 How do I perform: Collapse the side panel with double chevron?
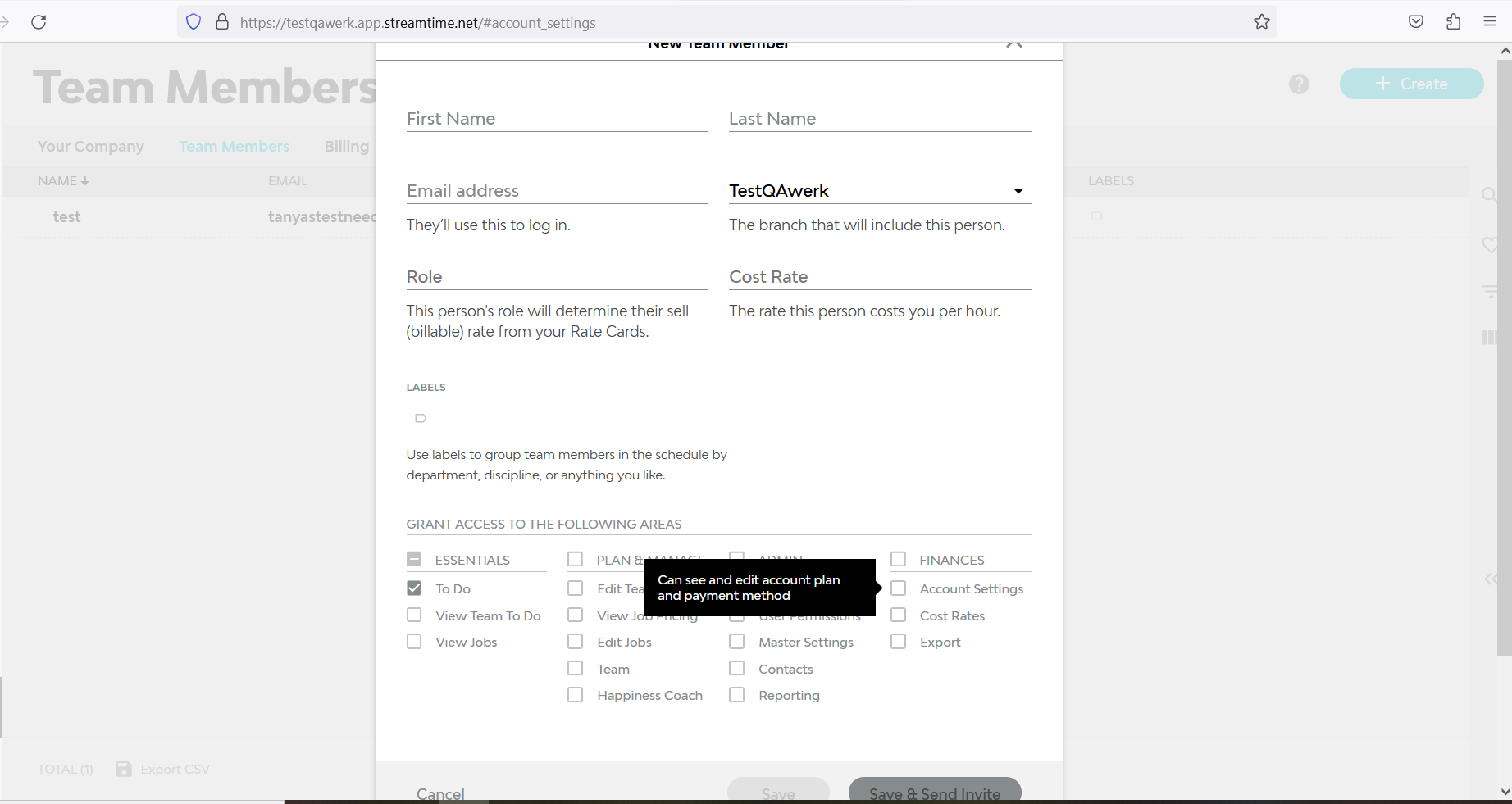pos(1492,579)
